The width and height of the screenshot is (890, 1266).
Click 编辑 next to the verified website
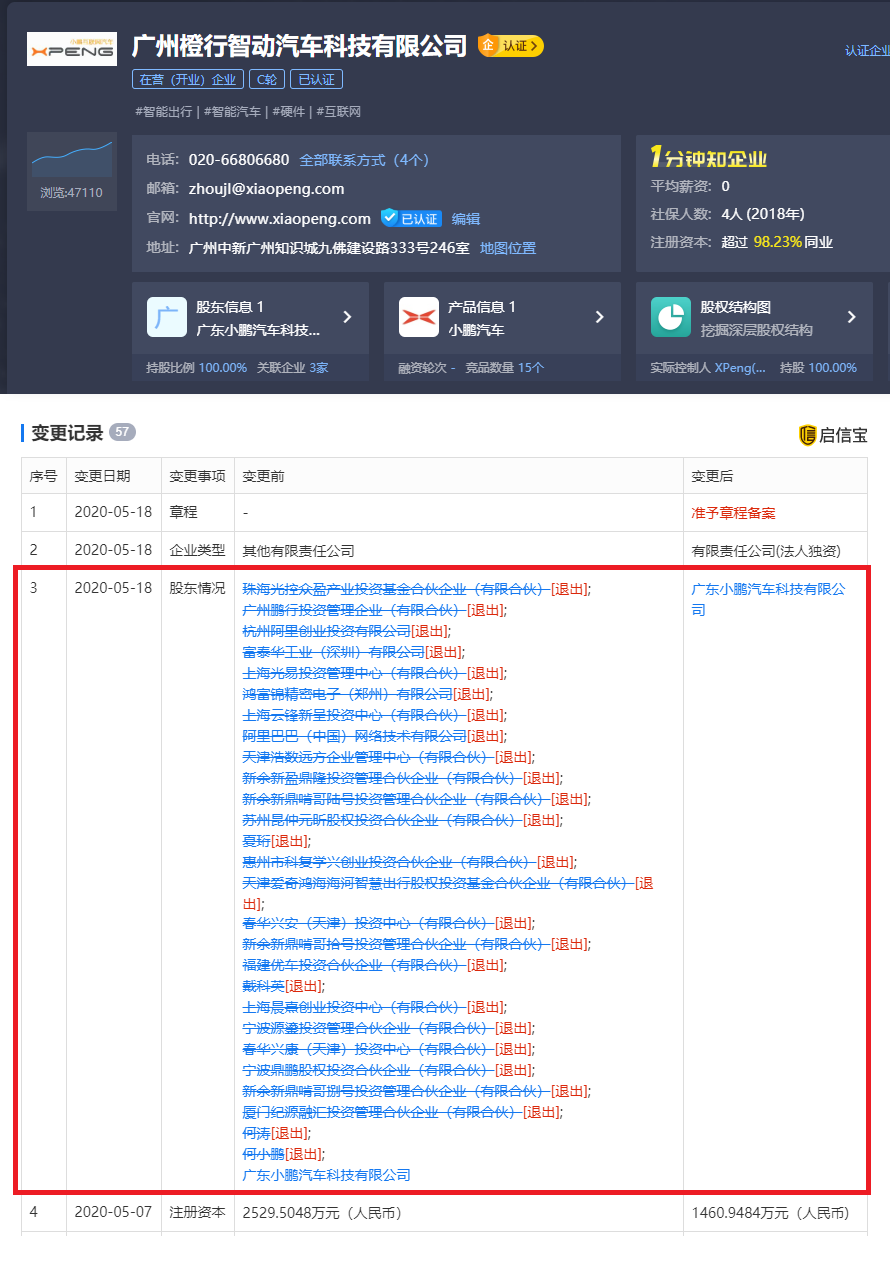click(466, 218)
